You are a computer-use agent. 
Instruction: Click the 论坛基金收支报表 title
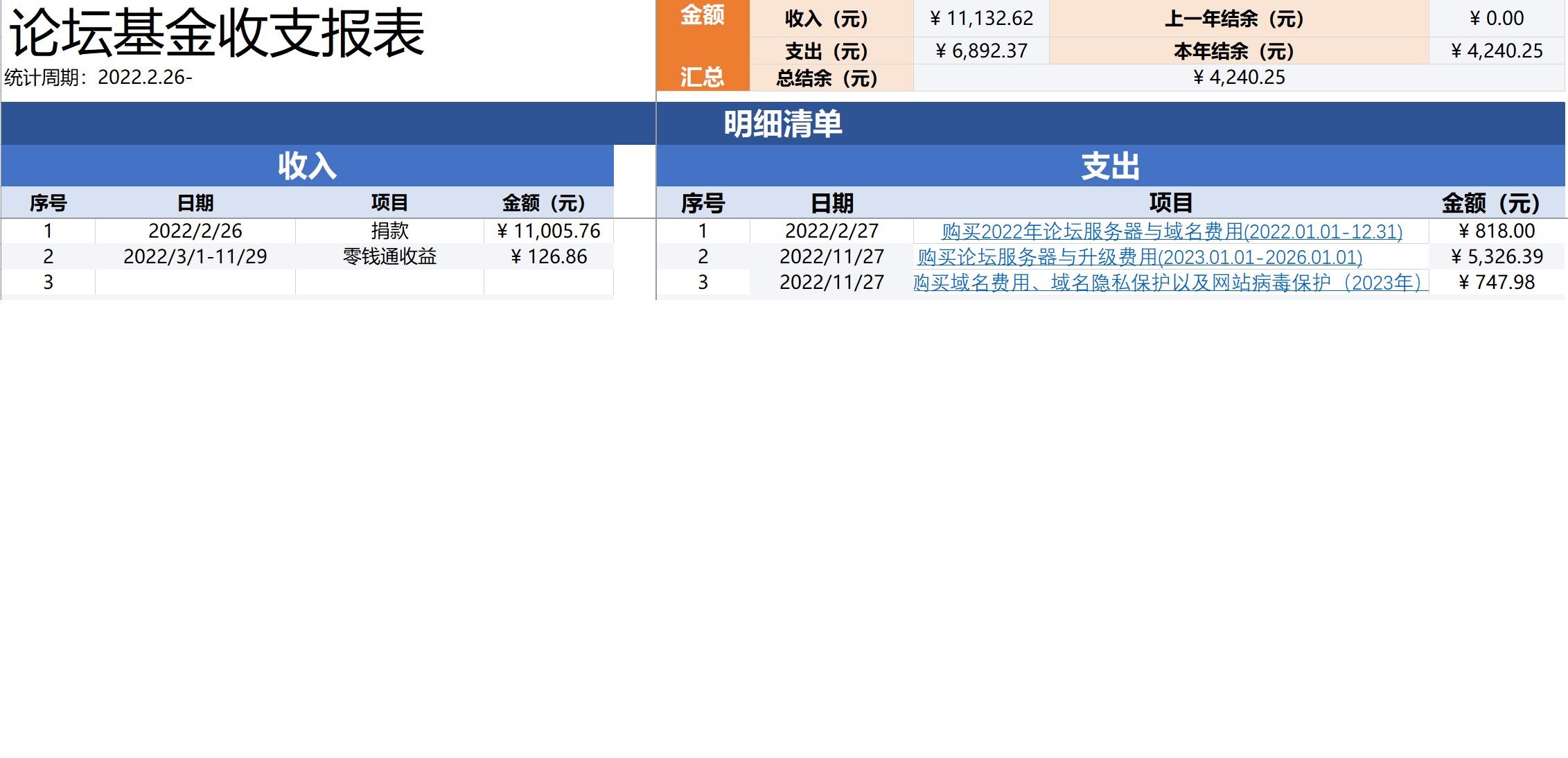pos(216,33)
